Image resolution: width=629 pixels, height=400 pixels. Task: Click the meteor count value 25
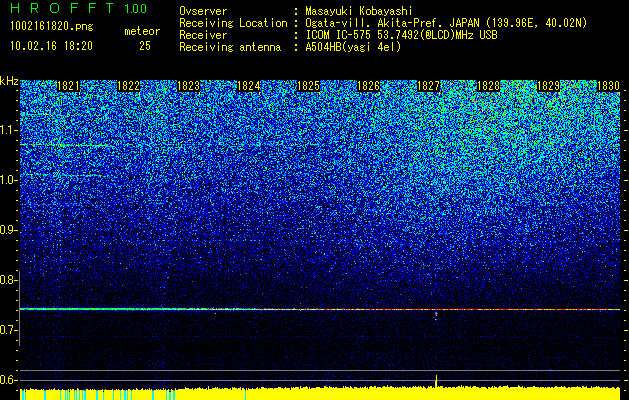[145, 46]
